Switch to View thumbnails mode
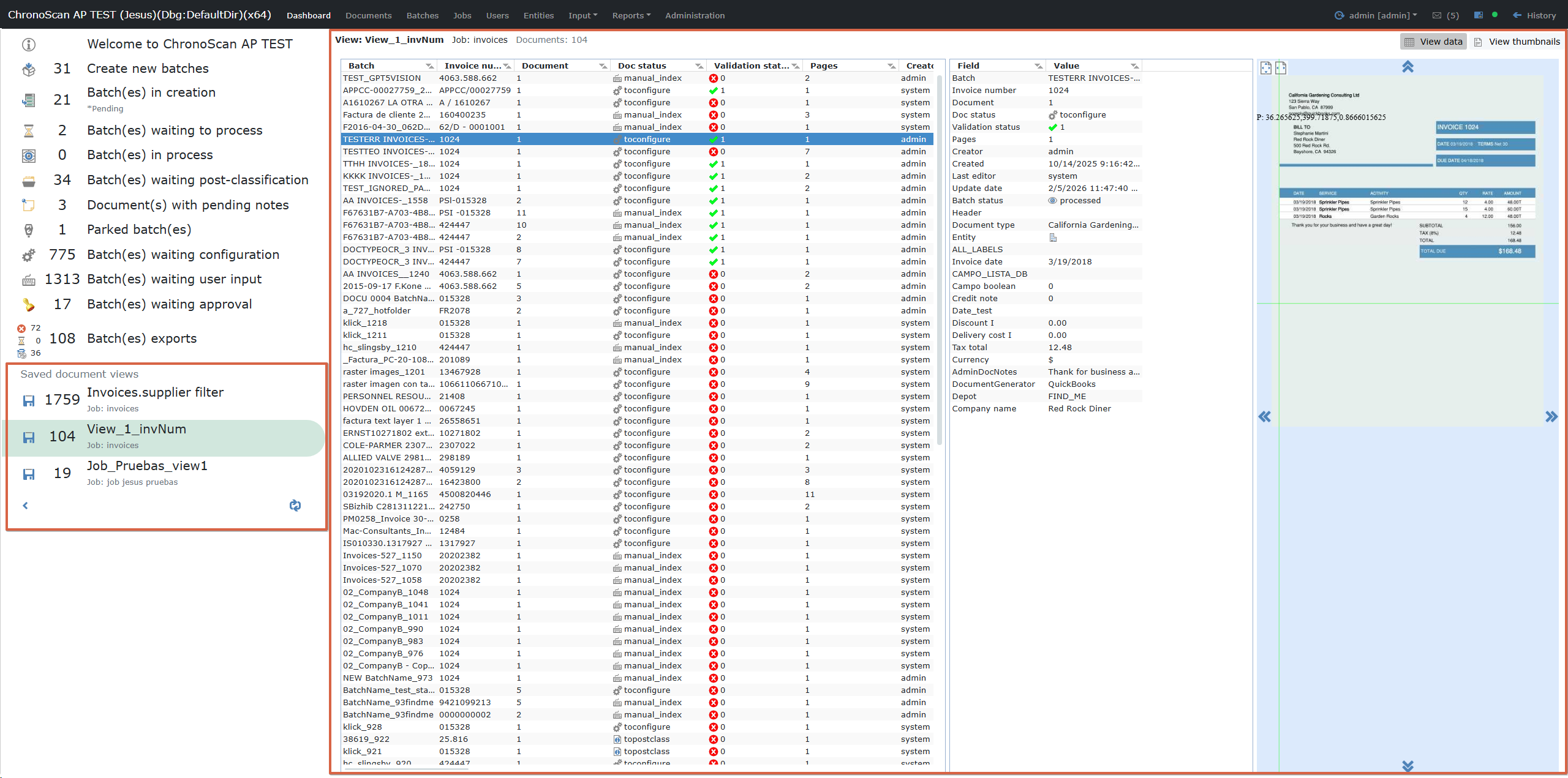This screenshot has width=1568, height=778. tap(1517, 42)
